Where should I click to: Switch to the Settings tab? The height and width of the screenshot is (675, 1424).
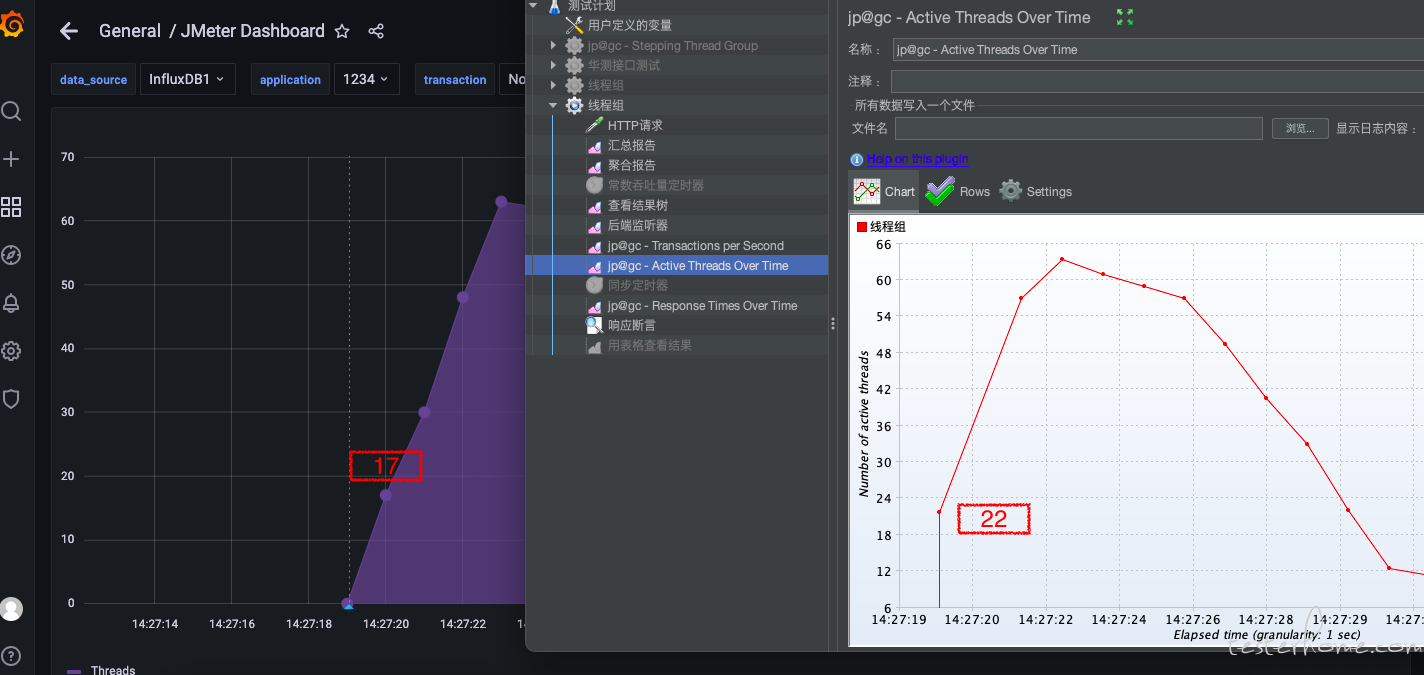1036,191
